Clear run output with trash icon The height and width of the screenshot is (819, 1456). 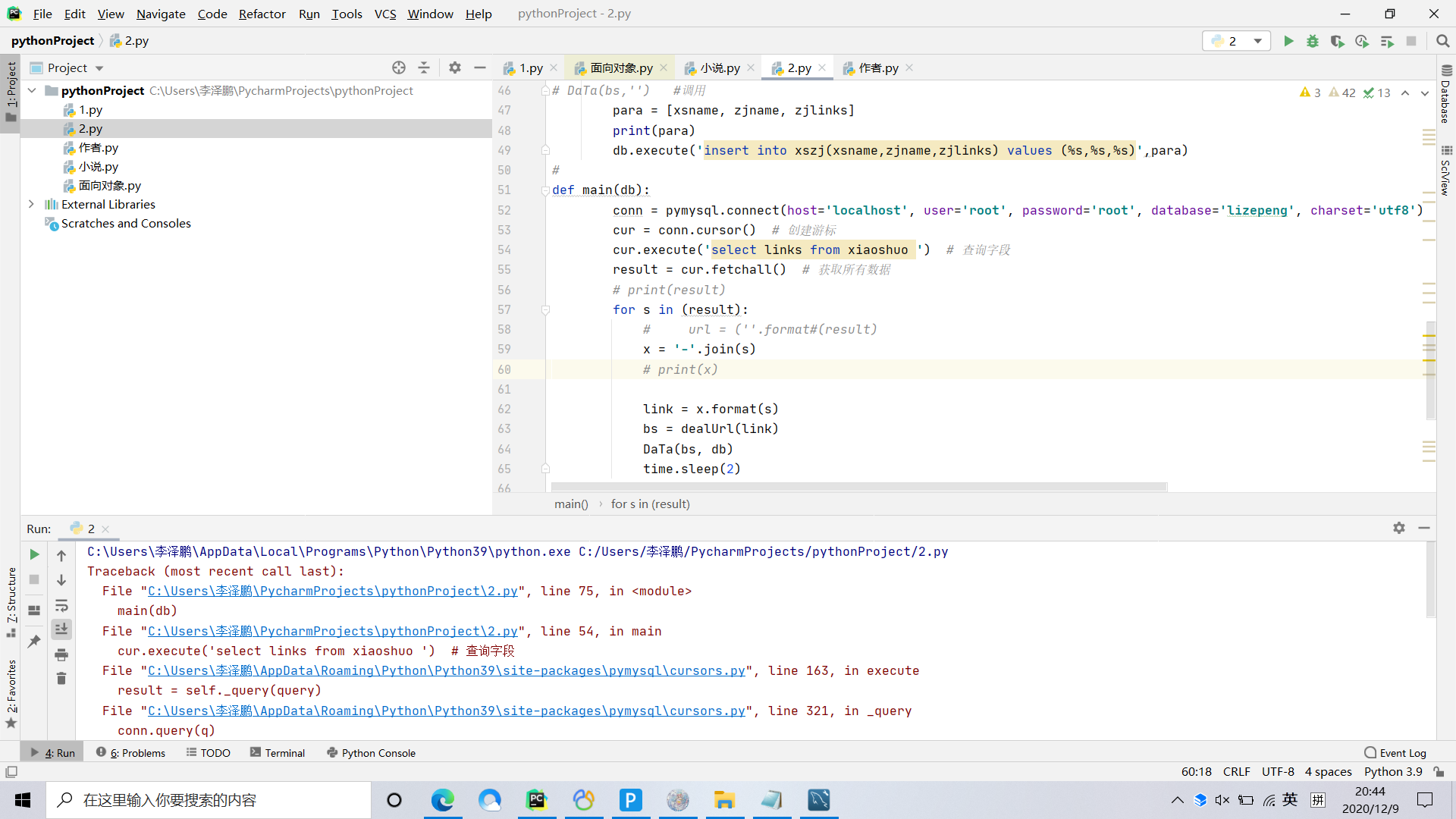click(x=61, y=678)
